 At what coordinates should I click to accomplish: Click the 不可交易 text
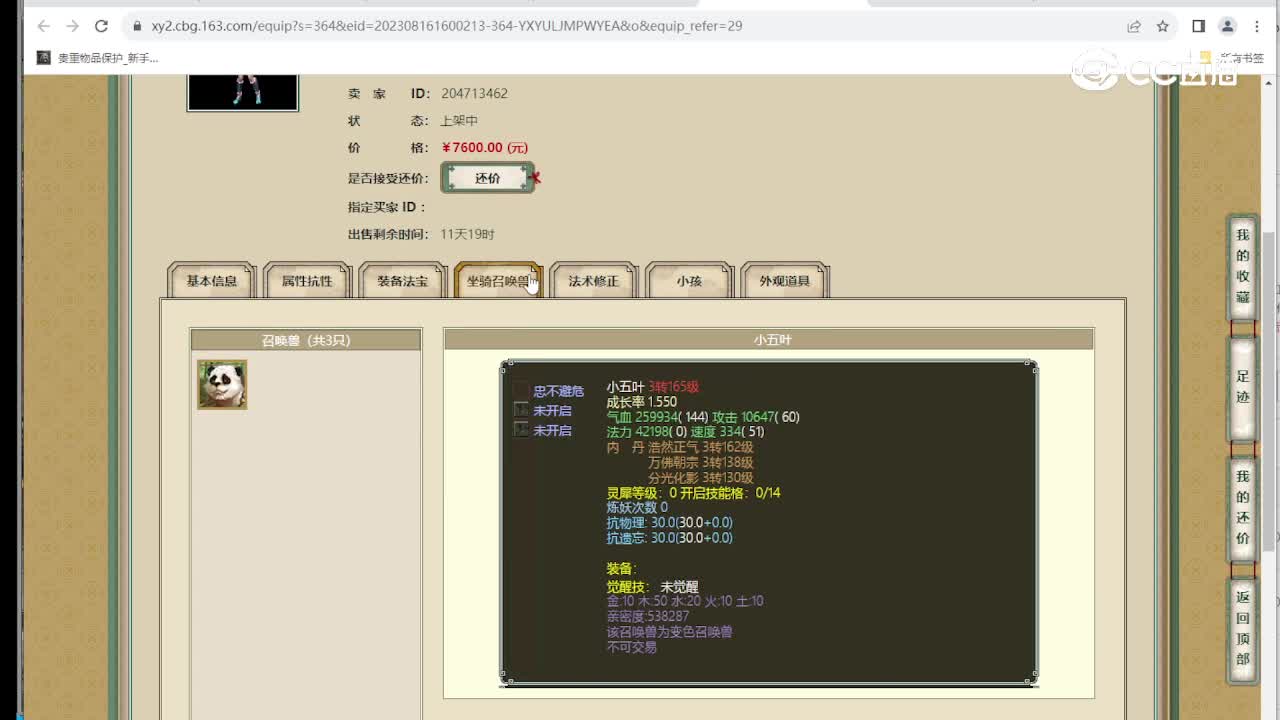point(631,647)
